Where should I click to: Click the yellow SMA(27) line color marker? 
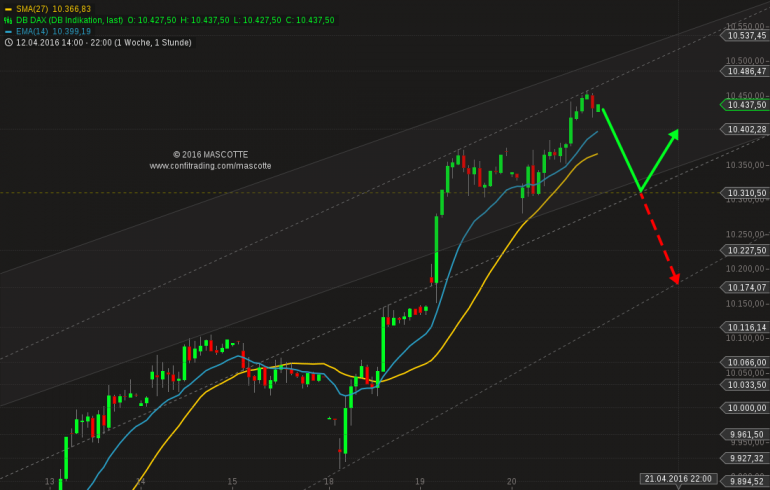tap(8, 9)
